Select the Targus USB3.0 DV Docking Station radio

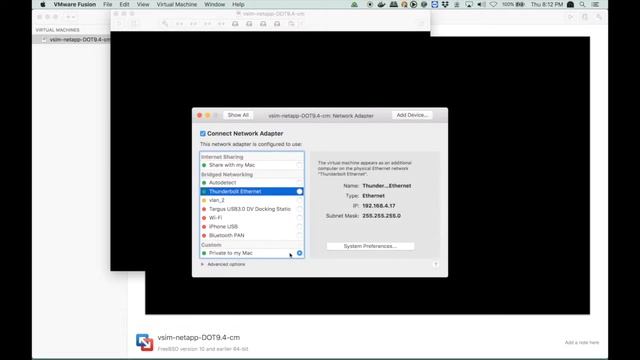click(x=299, y=209)
